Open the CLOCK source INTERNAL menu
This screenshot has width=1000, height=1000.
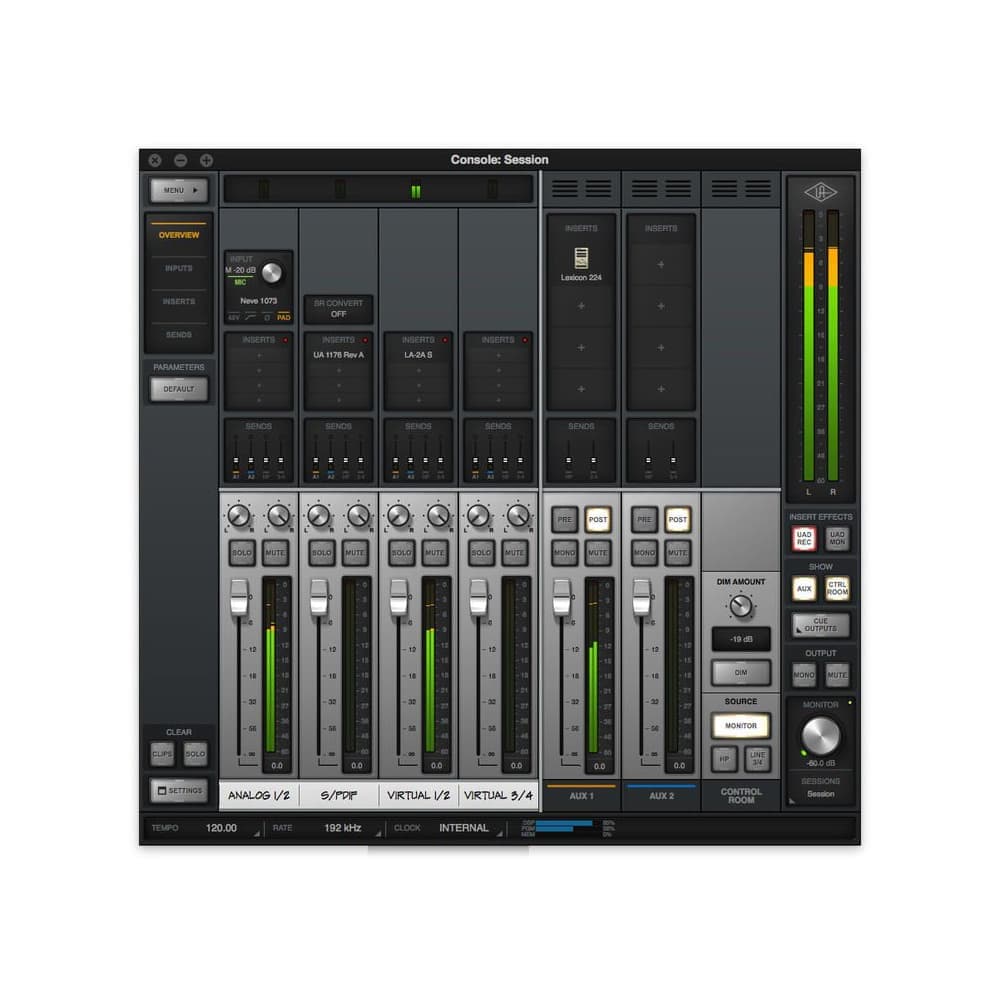pyautogui.click(x=464, y=828)
